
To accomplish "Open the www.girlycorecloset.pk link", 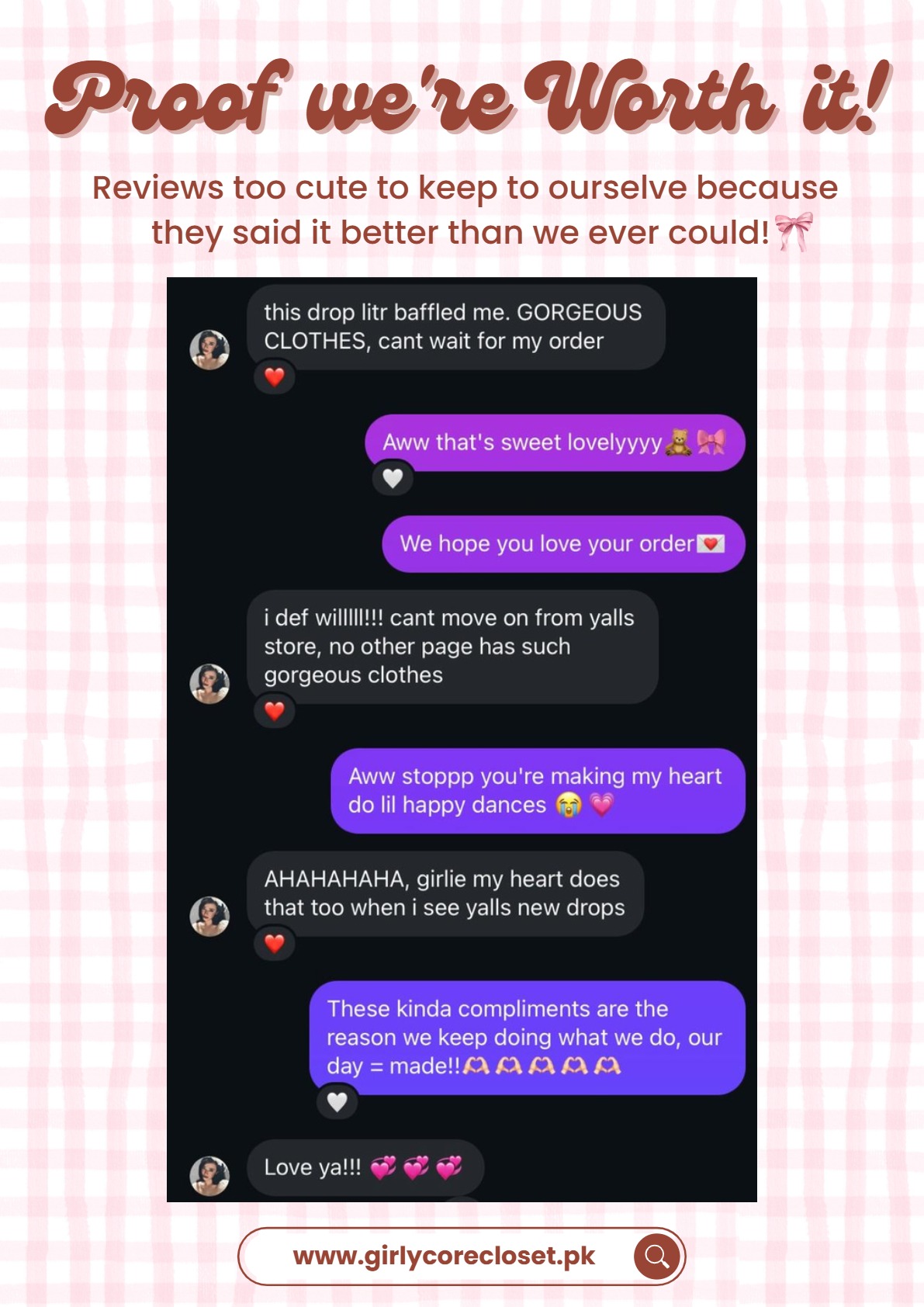I will coord(444,1256).
